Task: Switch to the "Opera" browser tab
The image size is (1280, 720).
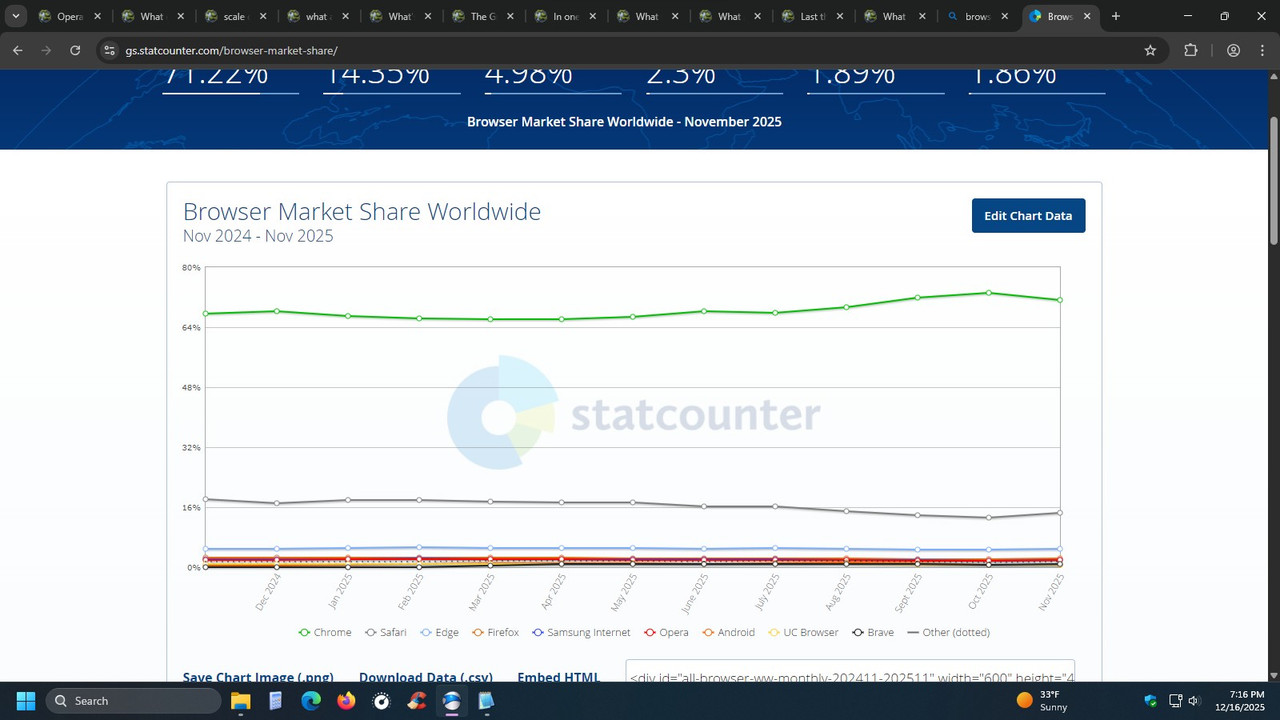Action: pos(70,17)
